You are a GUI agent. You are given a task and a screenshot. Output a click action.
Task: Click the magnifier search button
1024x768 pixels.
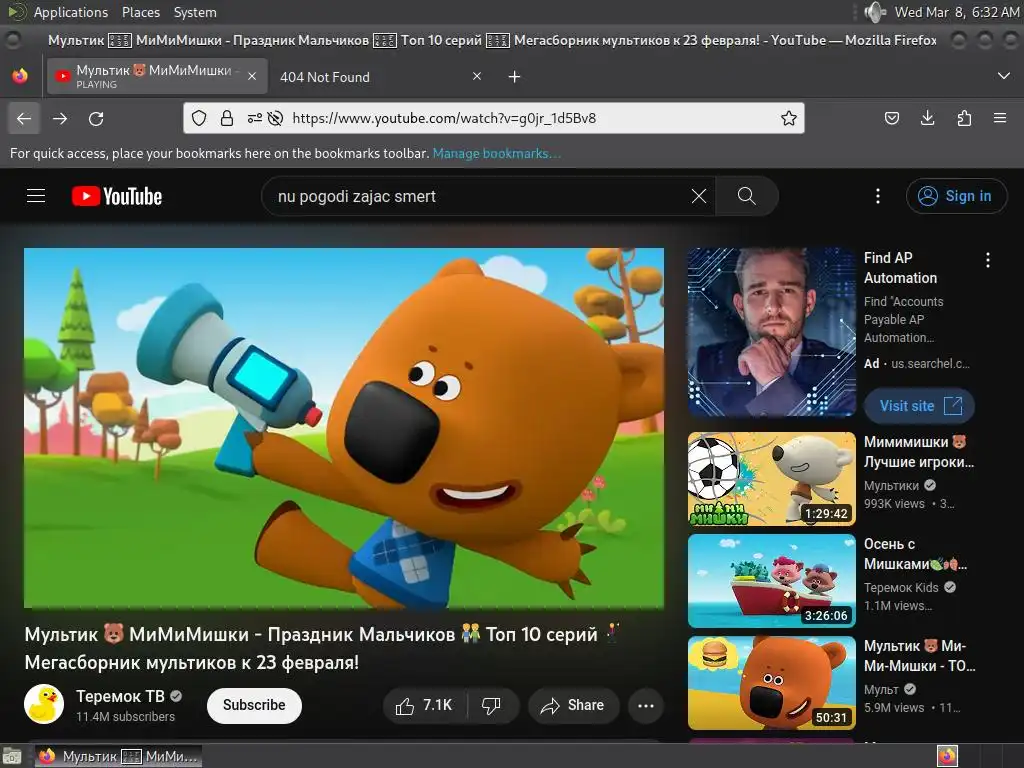[x=746, y=196]
